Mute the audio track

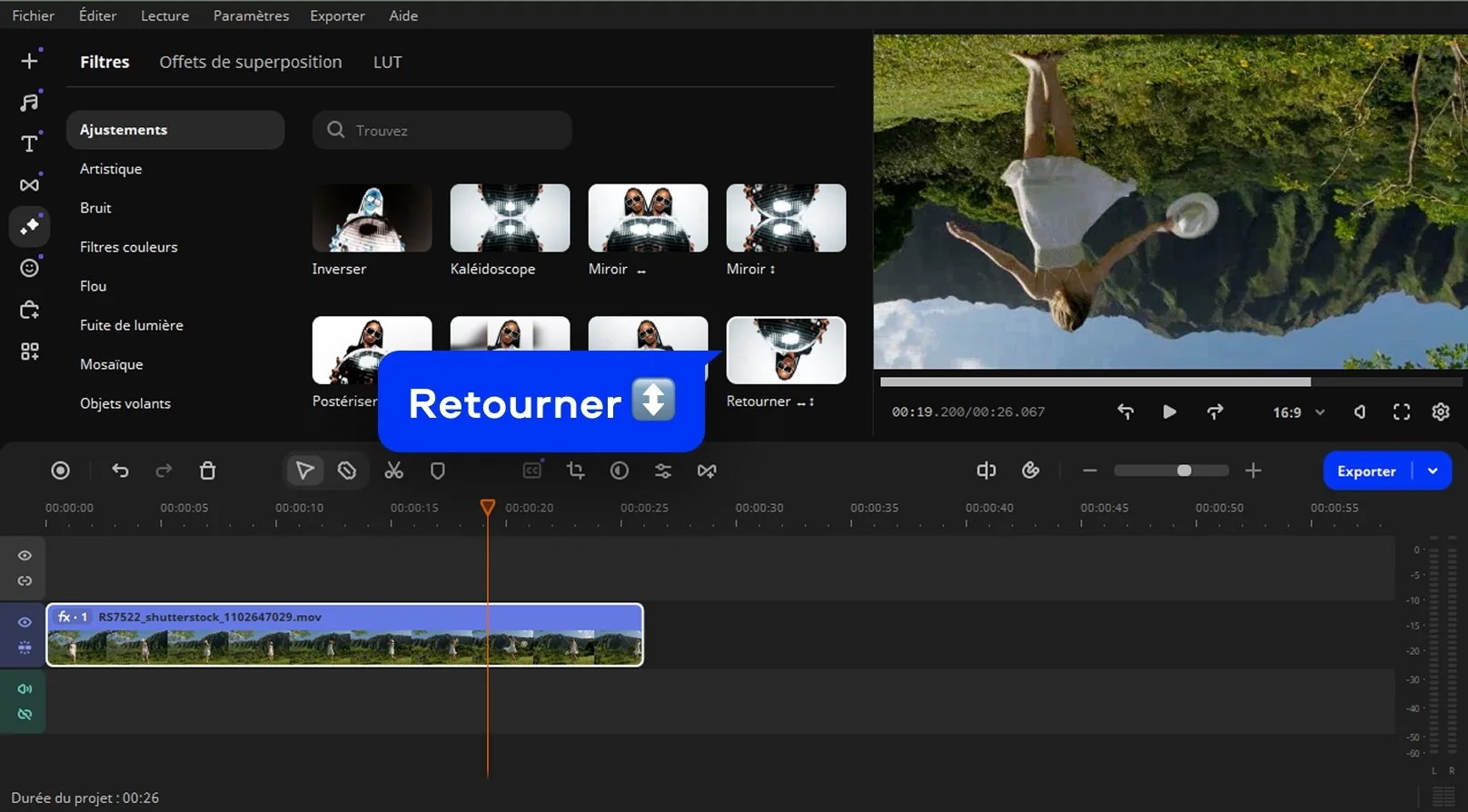(25, 689)
